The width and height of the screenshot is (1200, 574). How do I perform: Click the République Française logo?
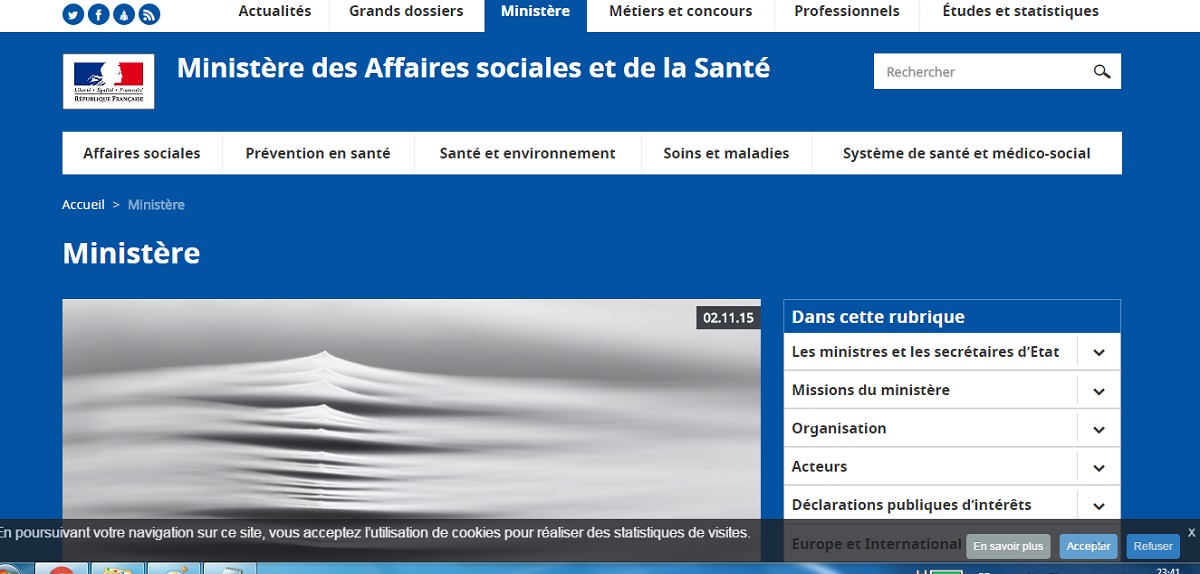(108, 81)
